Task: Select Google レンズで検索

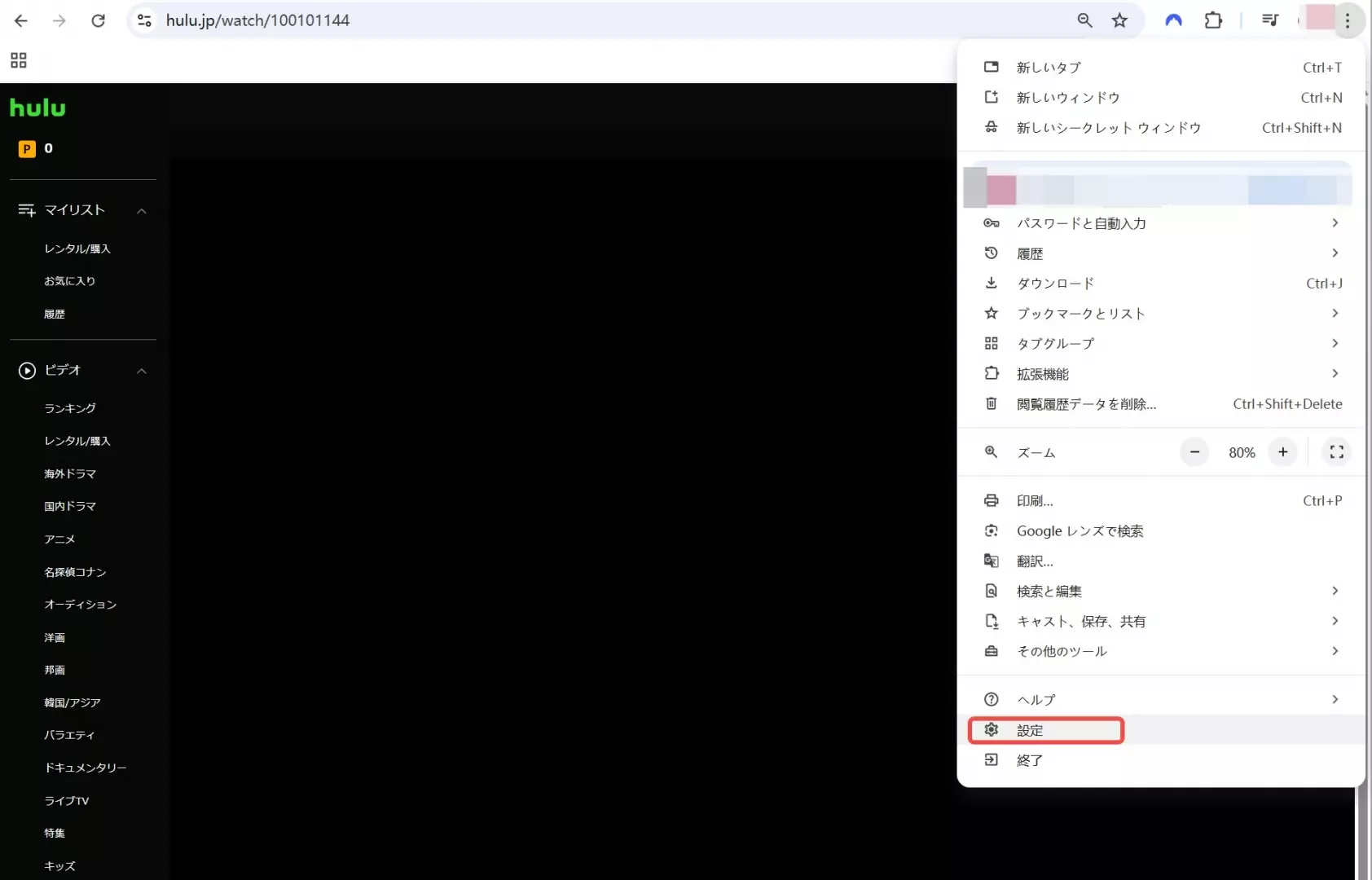Action: (x=1161, y=531)
